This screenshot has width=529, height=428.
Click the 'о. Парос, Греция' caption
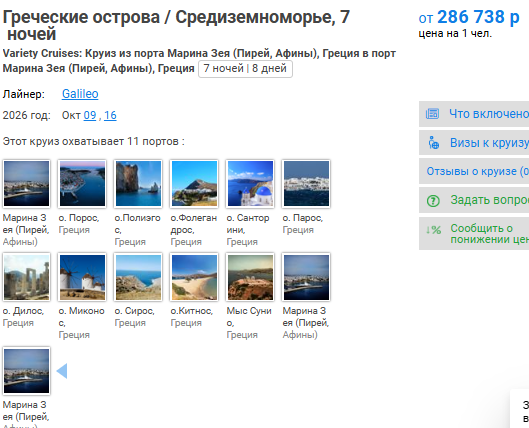[303, 224]
